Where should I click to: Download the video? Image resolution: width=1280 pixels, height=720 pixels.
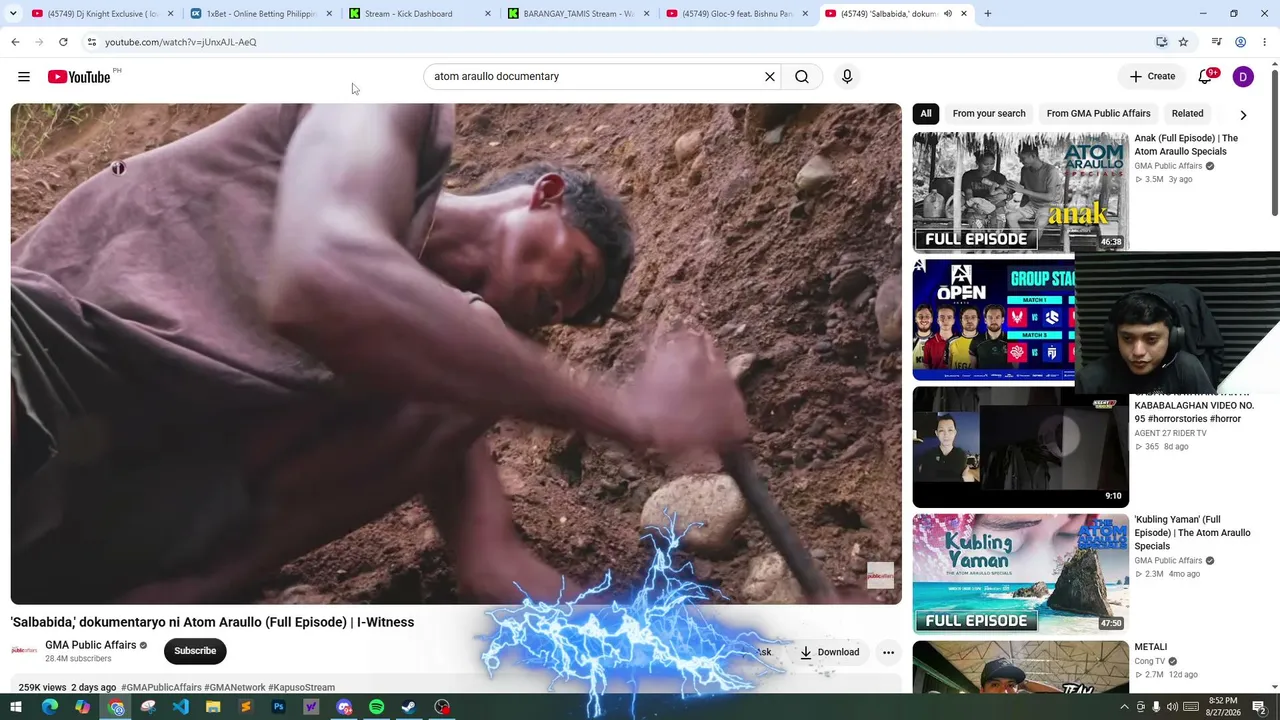tap(829, 653)
